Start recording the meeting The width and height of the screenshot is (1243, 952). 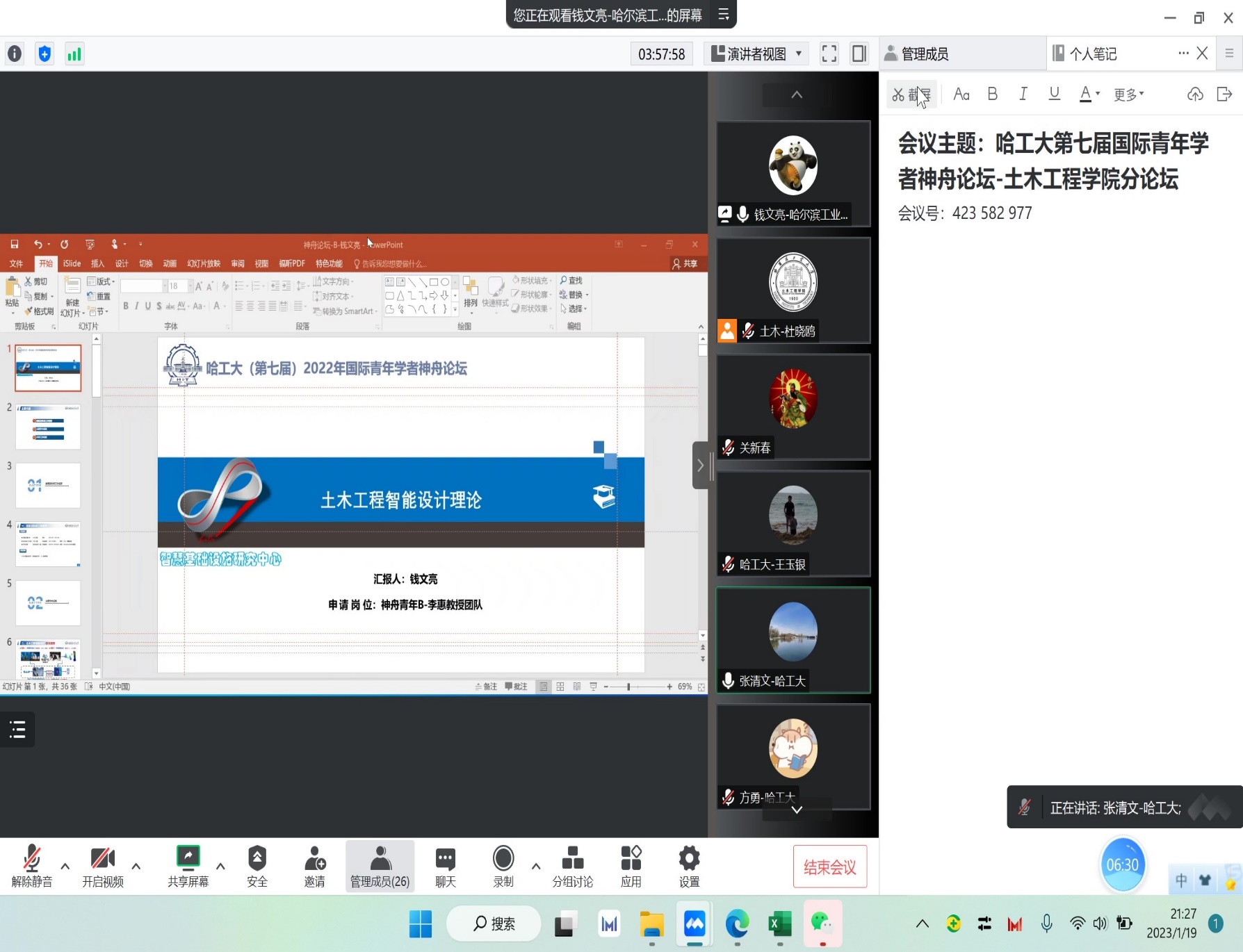(503, 866)
